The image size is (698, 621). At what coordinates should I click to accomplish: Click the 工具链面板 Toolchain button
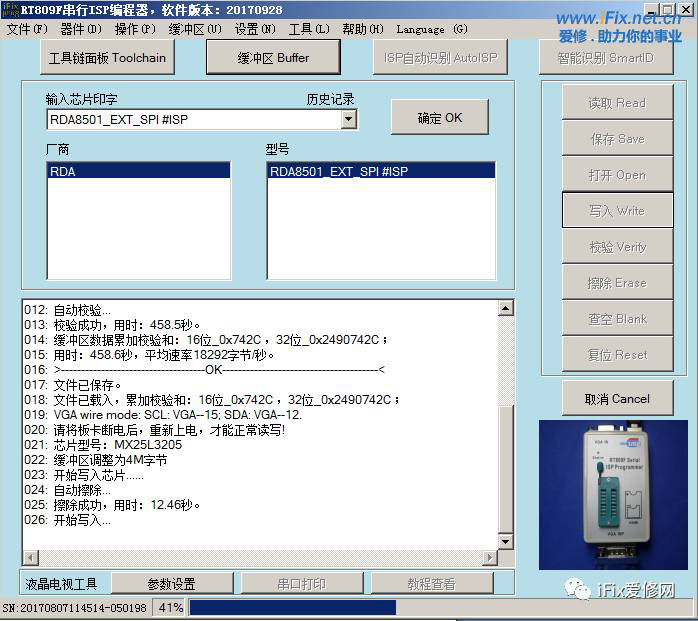[108, 57]
